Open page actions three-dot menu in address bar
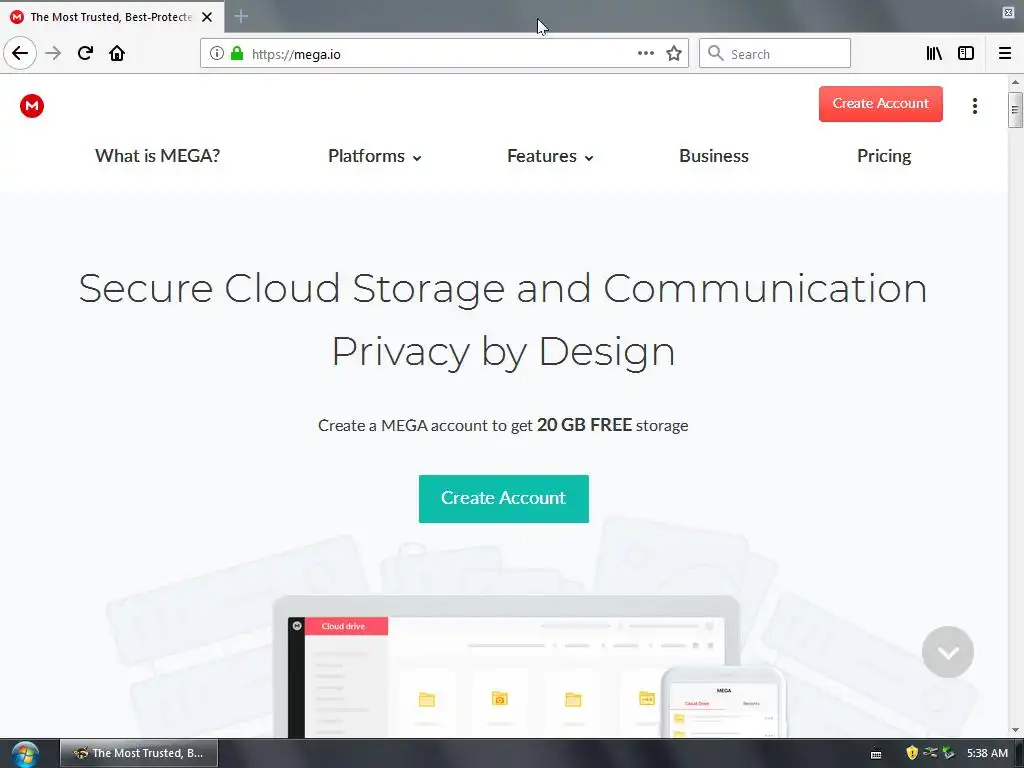Screen dimensions: 1024x768 (645, 54)
